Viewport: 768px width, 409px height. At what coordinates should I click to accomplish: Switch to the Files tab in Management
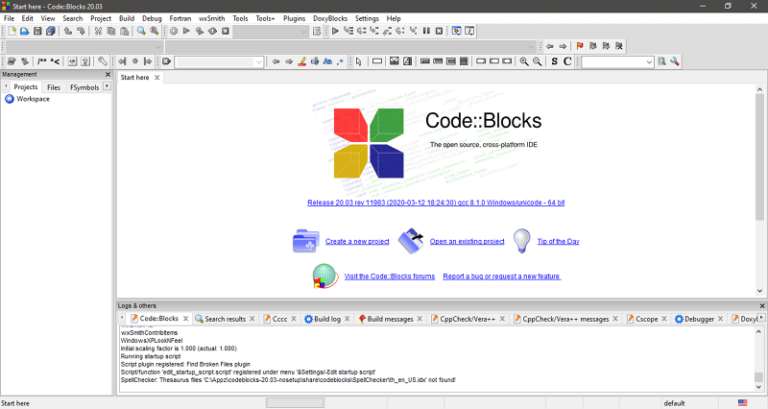click(53, 87)
